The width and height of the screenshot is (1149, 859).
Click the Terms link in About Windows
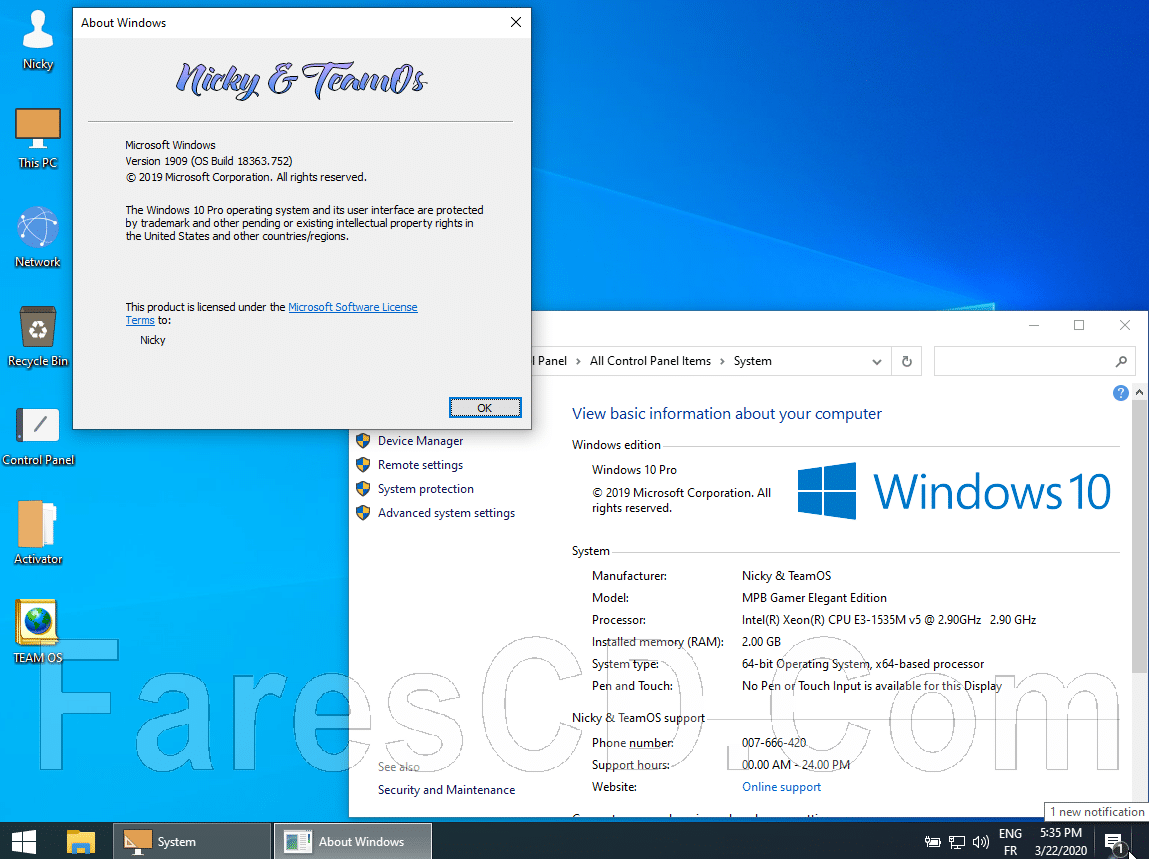[x=140, y=320]
